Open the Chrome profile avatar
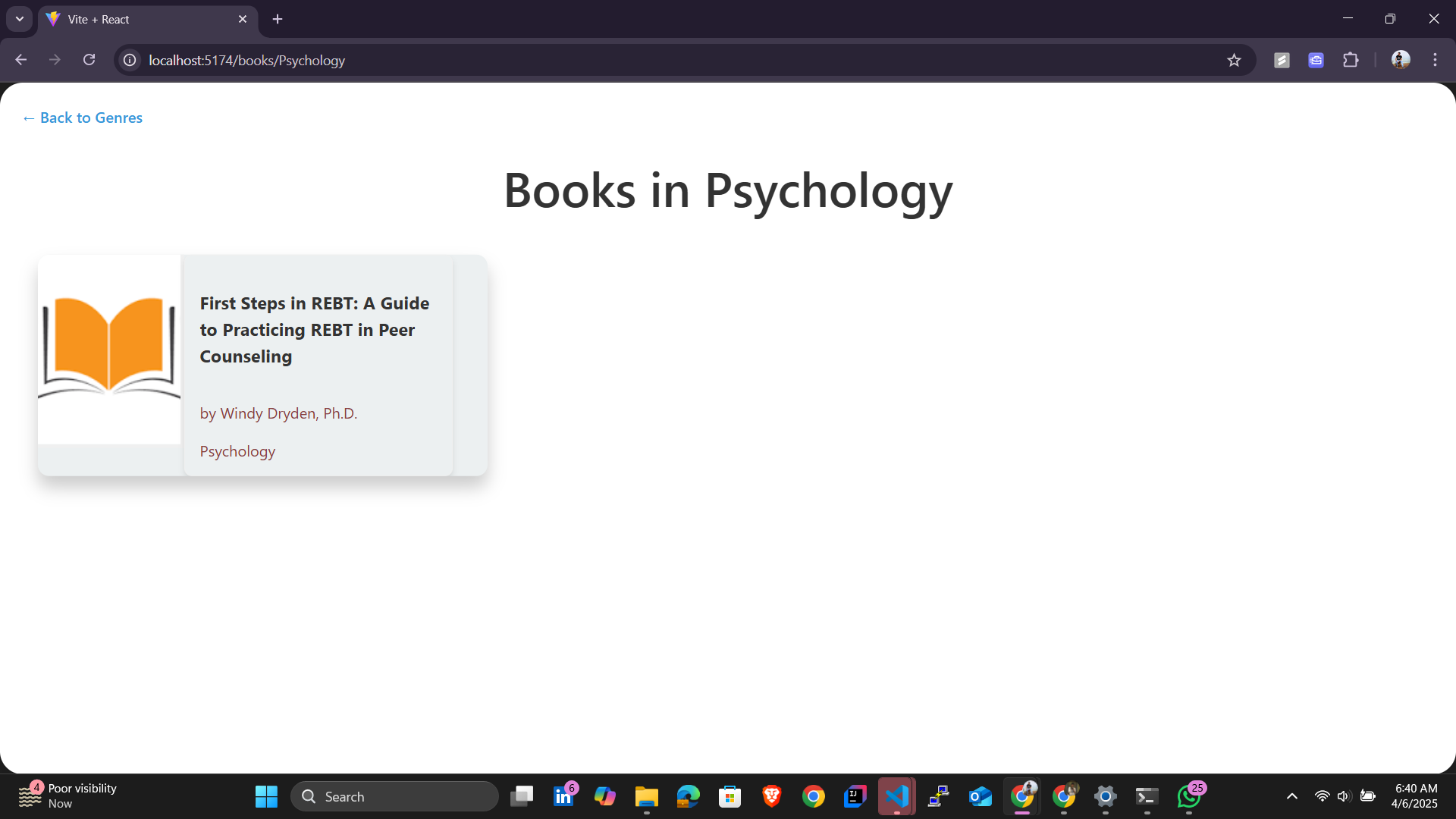The image size is (1456, 819). (1400, 60)
